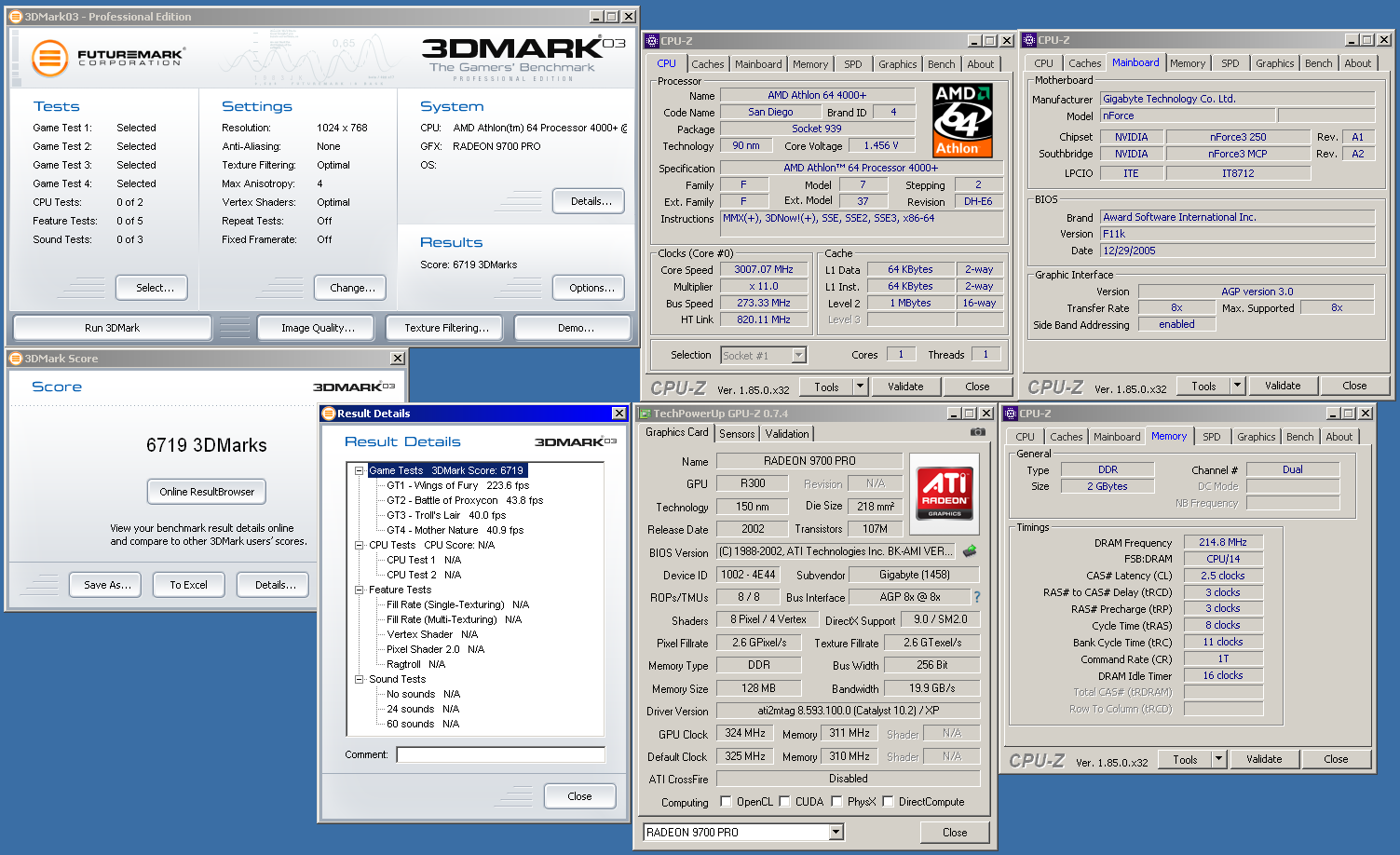This screenshot has width=1400, height=855.
Task: Click Change... under Settings
Action: [x=350, y=288]
